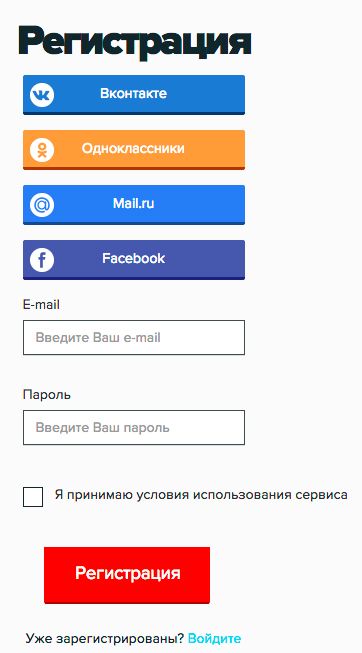Focus the 'Введите Ваш e-mail' field

click(x=134, y=337)
